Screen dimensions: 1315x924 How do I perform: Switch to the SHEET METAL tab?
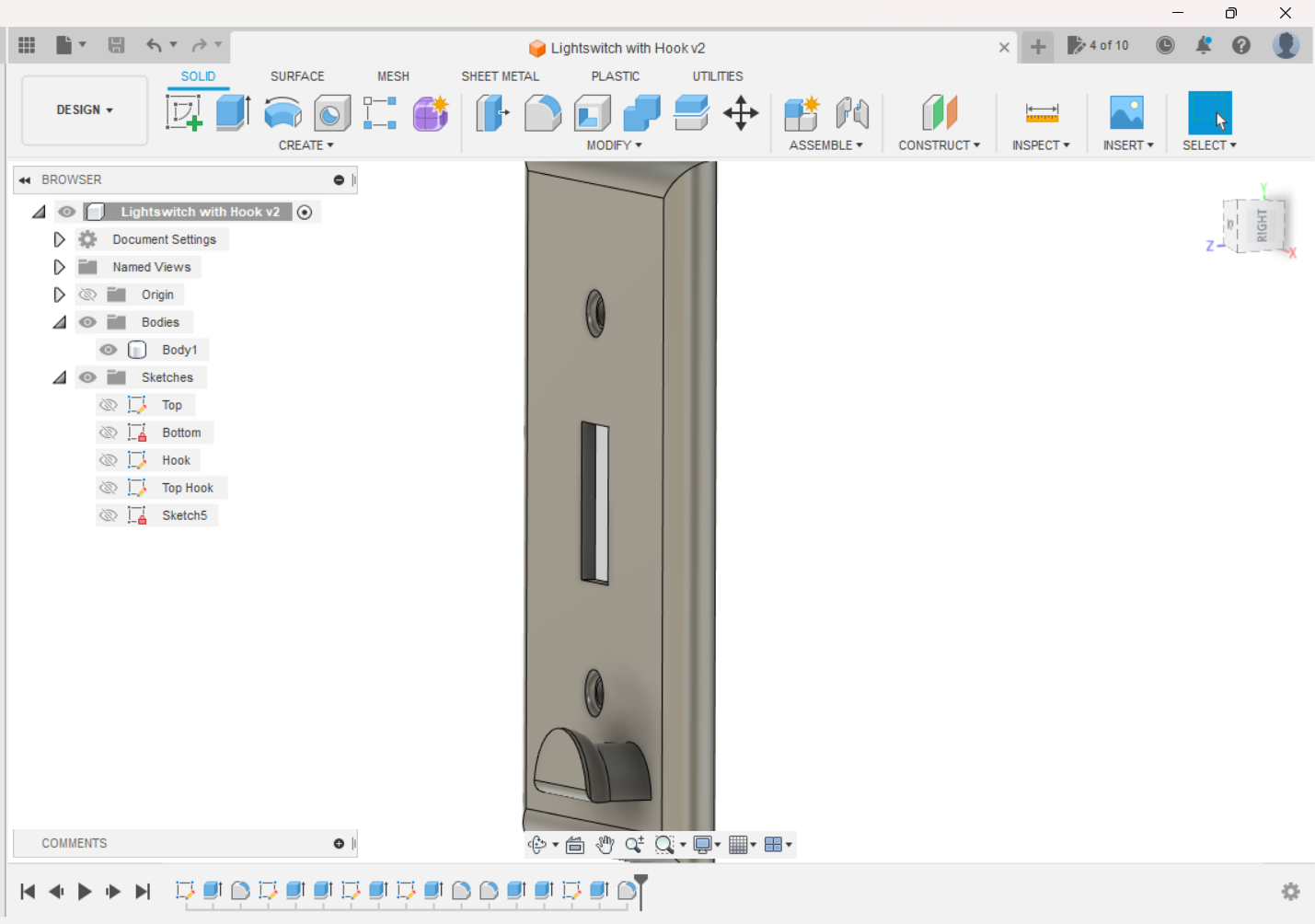501,76
